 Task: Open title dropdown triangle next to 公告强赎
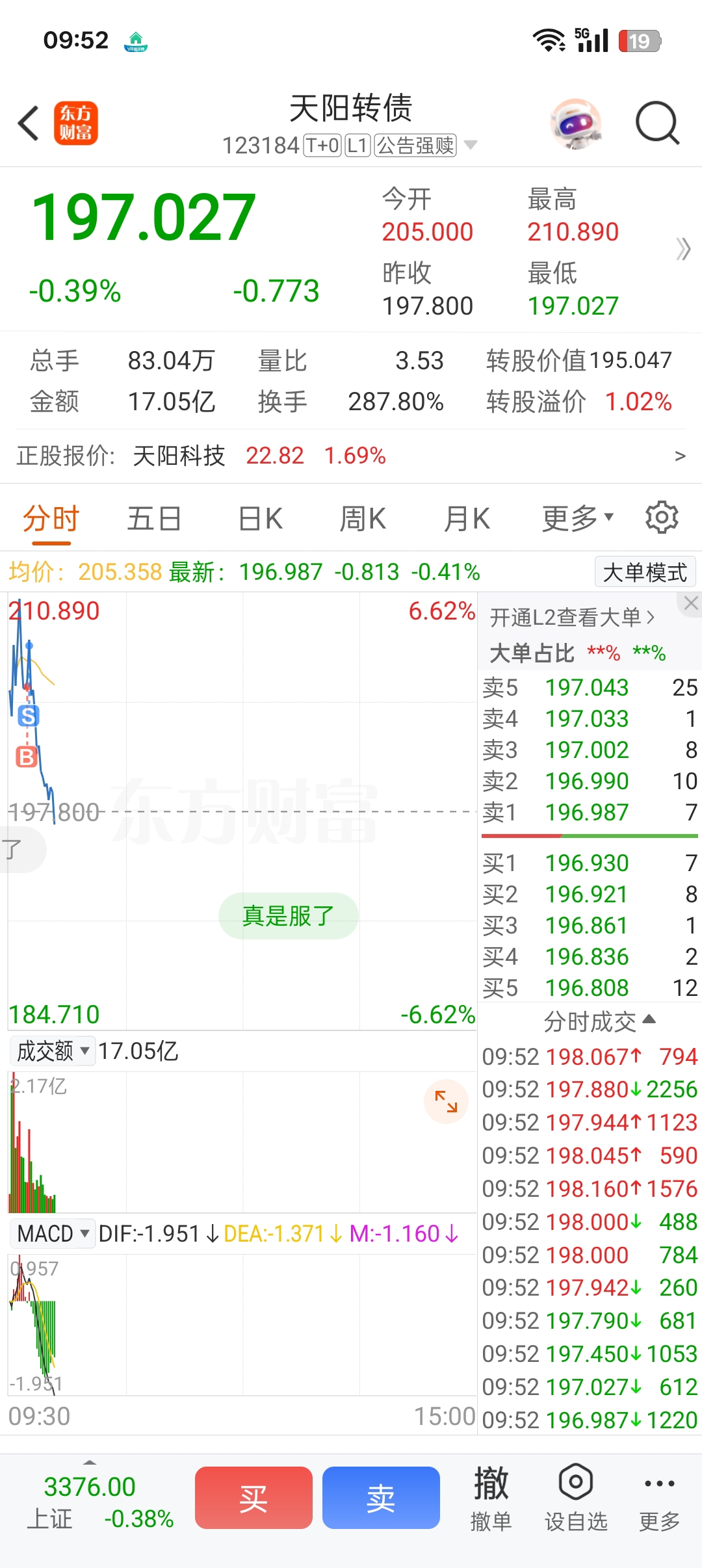(x=470, y=145)
